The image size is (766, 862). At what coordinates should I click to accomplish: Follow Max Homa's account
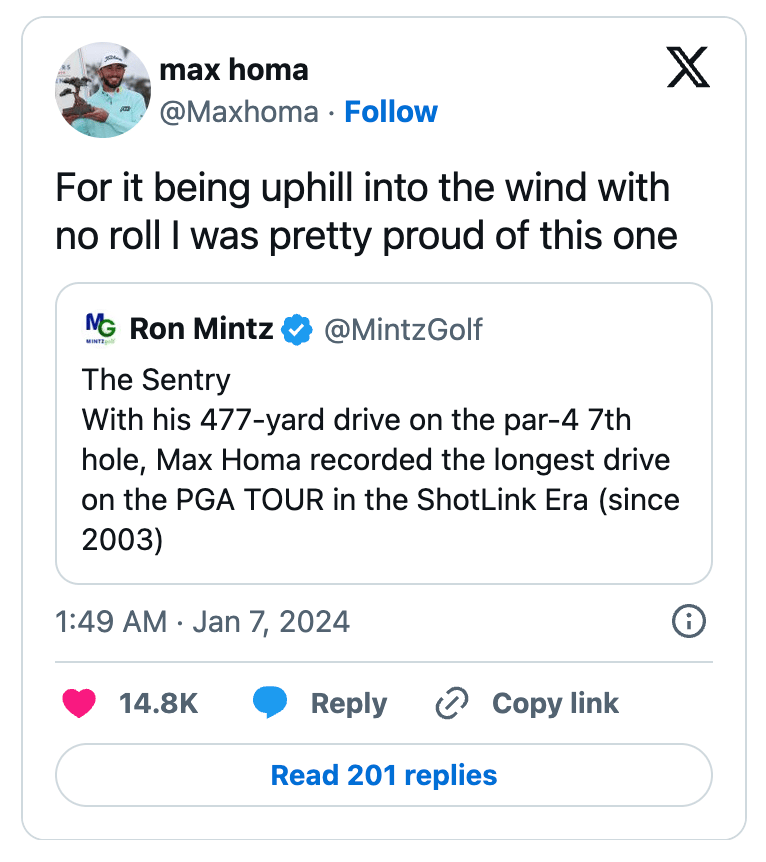391,111
